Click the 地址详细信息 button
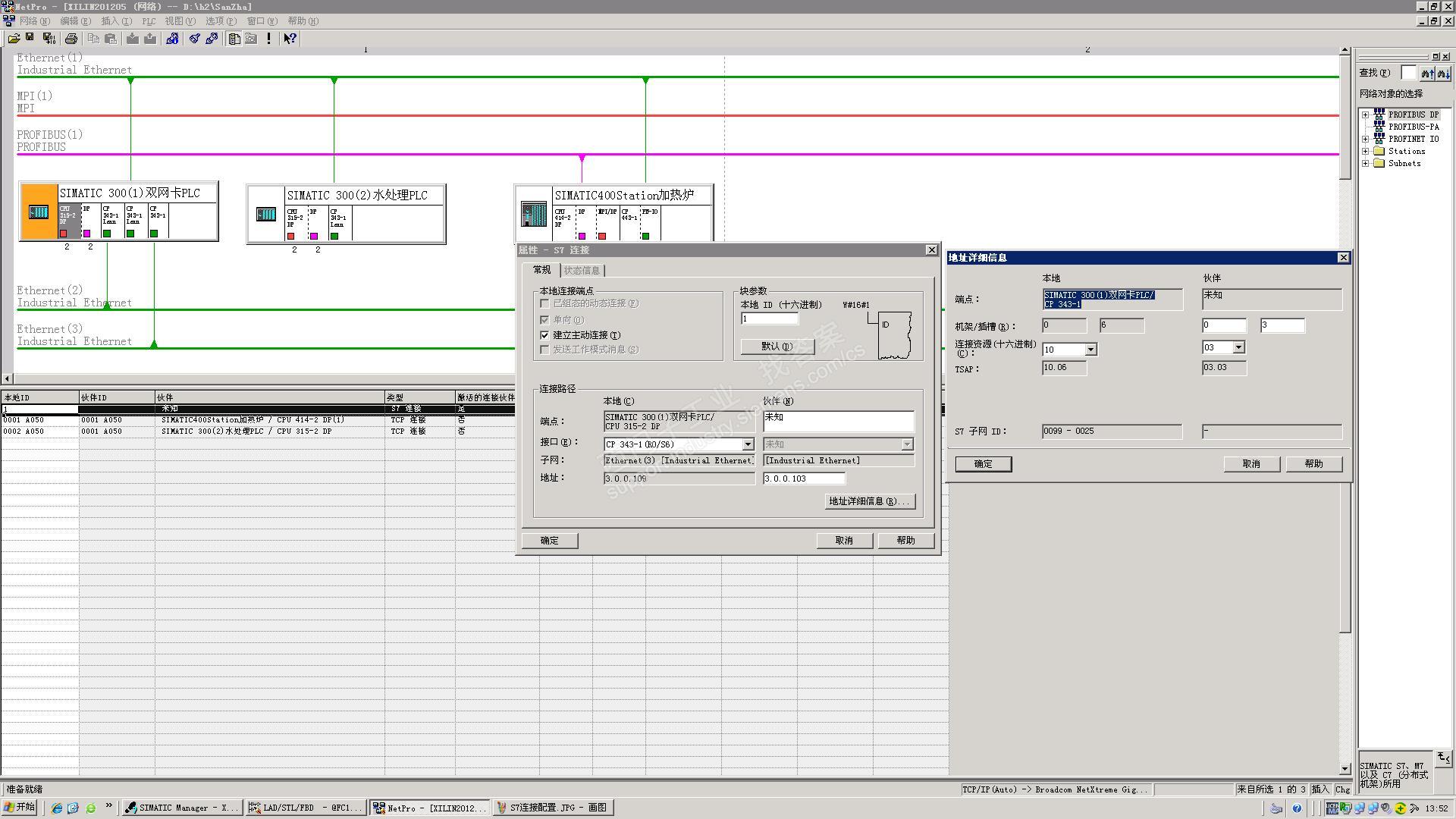The image size is (1456, 819). coord(869,501)
